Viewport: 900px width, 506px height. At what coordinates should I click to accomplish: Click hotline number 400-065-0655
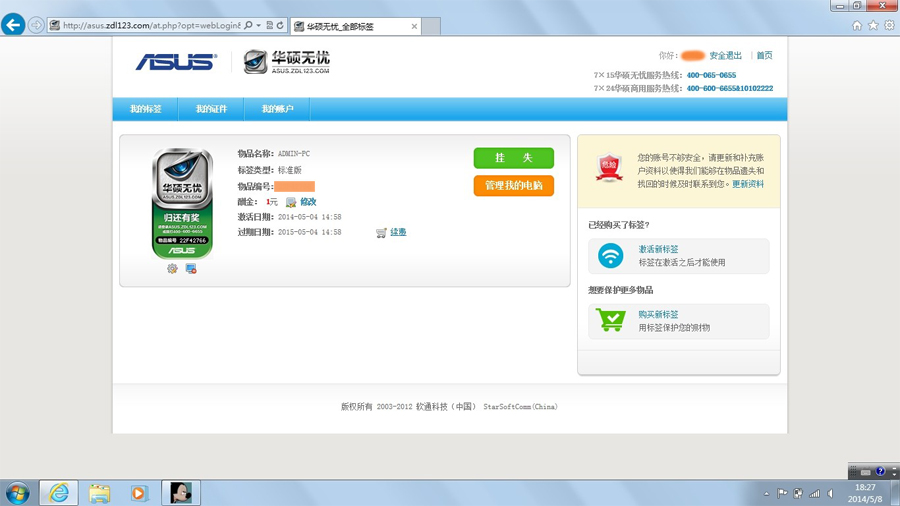click(711, 75)
